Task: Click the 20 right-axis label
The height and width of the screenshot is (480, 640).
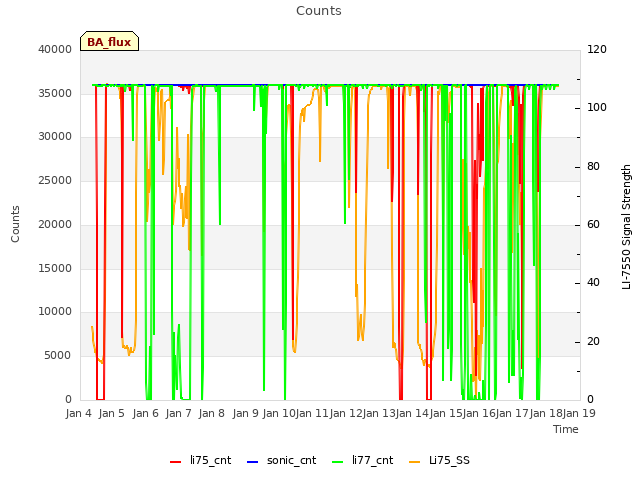Action: pyautogui.click(x=593, y=341)
